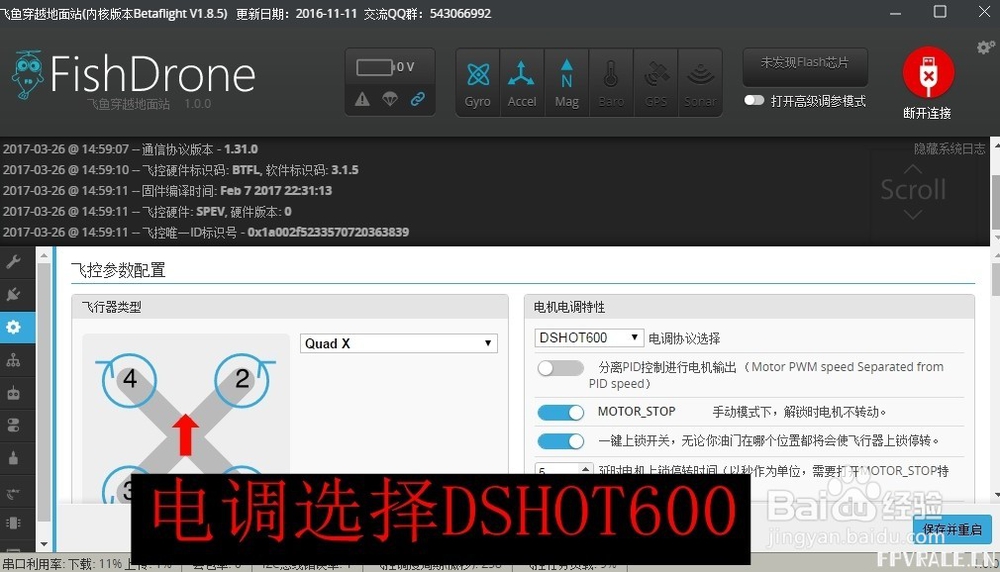Click the 保存并重启 save and reboot button
The image size is (1000, 572).
952,529
